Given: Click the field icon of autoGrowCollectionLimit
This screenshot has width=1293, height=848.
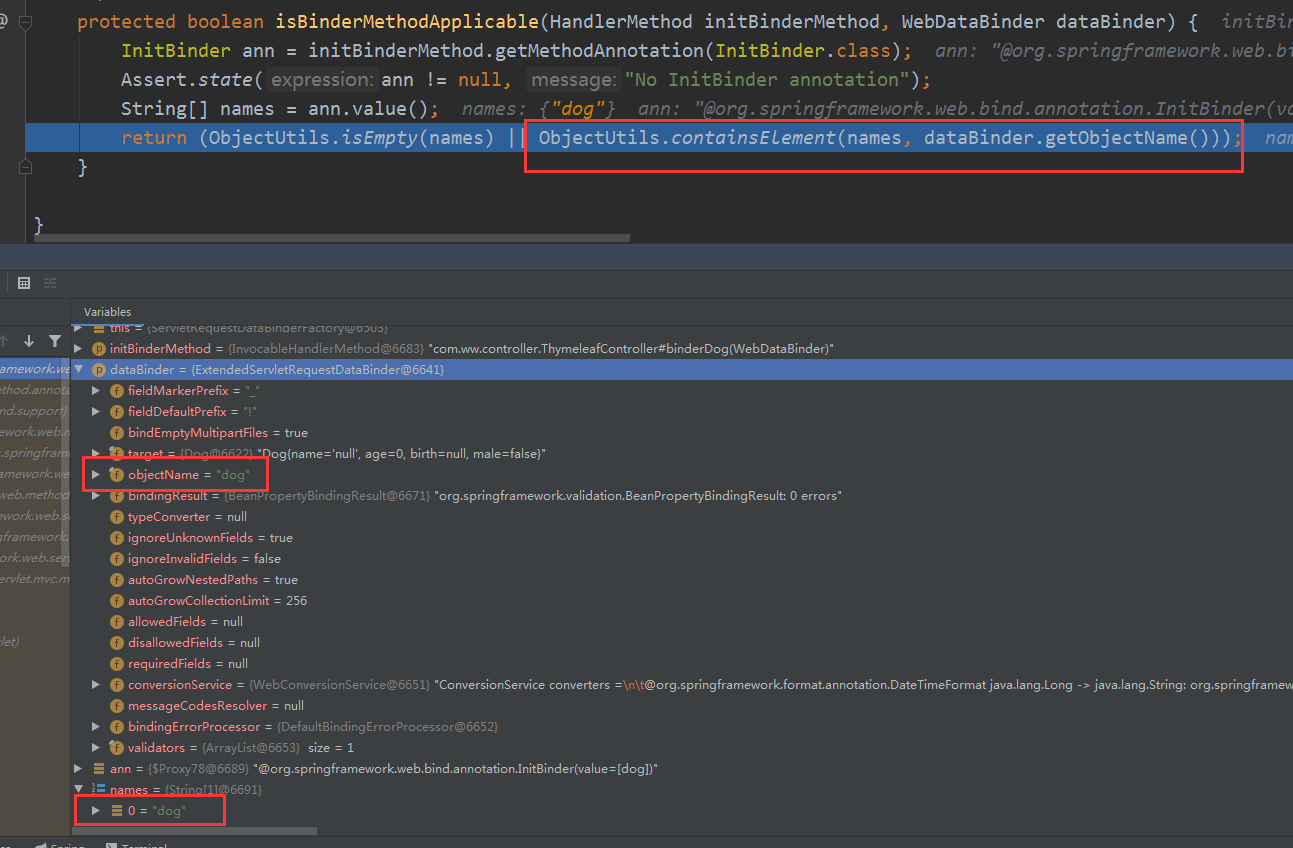Looking at the screenshot, I should click(117, 601).
